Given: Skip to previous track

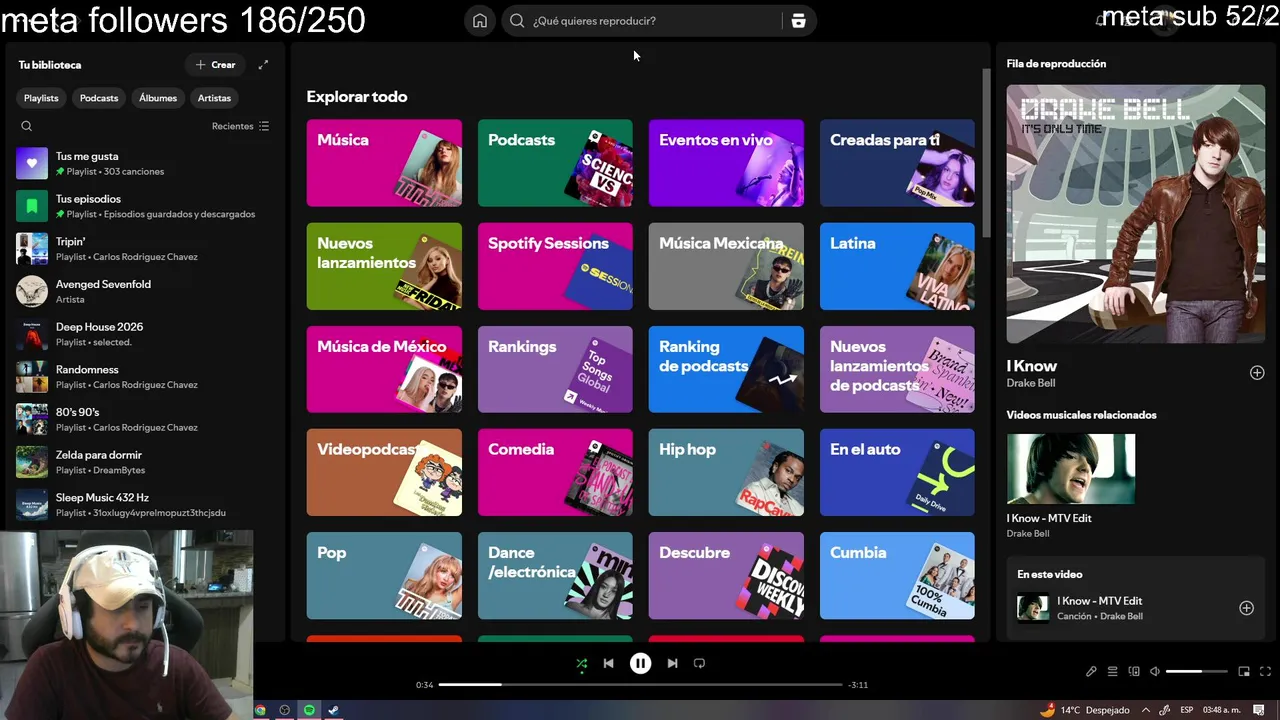Looking at the screenshot, I should pyautogui.click(x=608, y=663).
